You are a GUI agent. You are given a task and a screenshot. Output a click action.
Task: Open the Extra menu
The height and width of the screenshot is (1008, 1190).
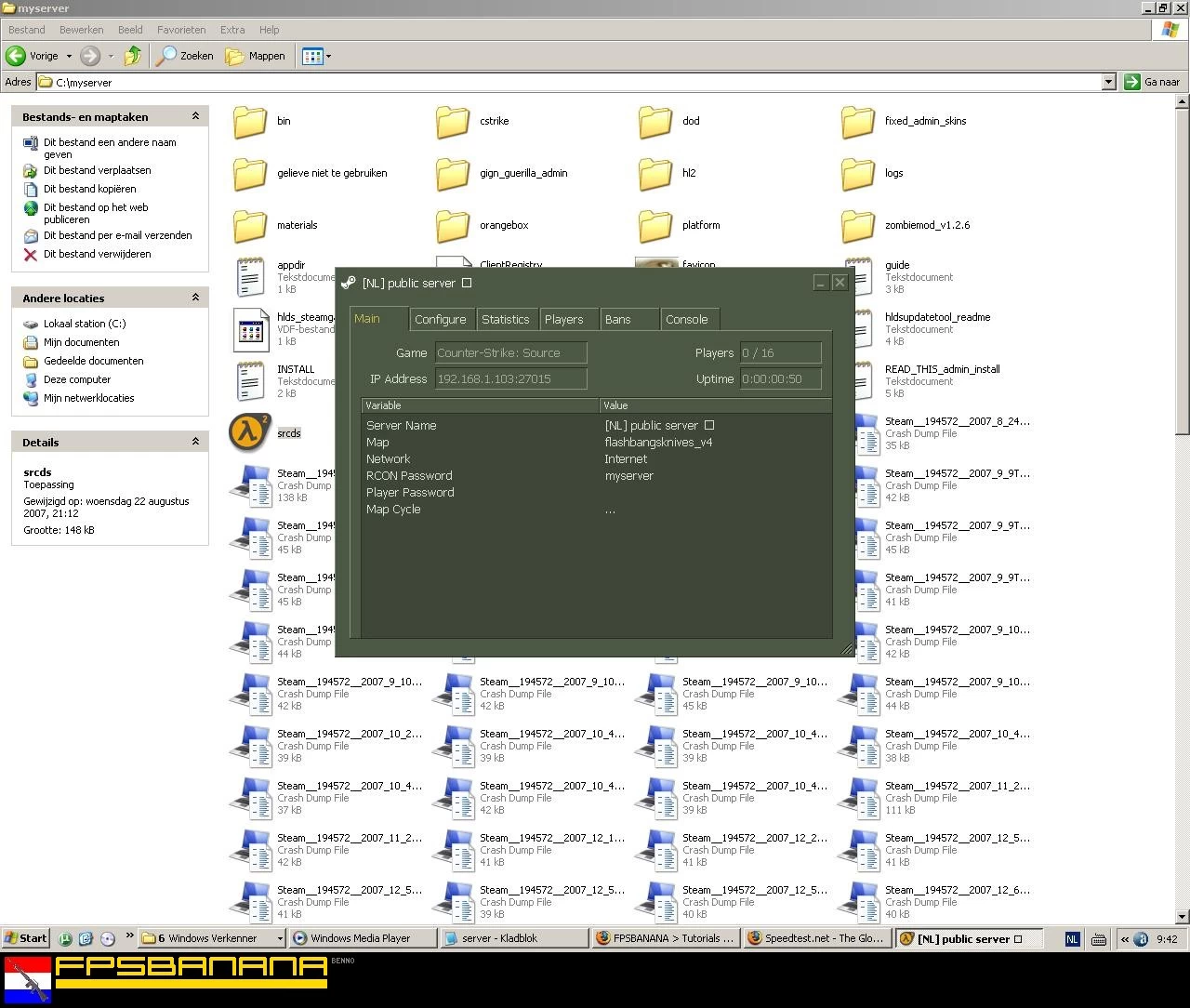pos(232,30)
